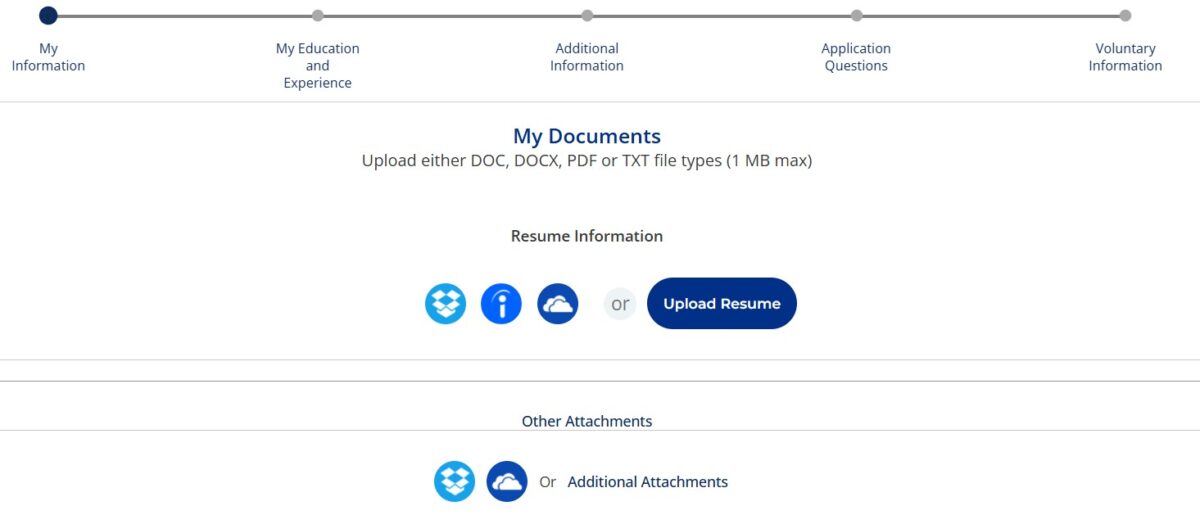This screenshot has height=515, width=1200.
Task: Jump to My Education and Experience step
Action: 317,65
